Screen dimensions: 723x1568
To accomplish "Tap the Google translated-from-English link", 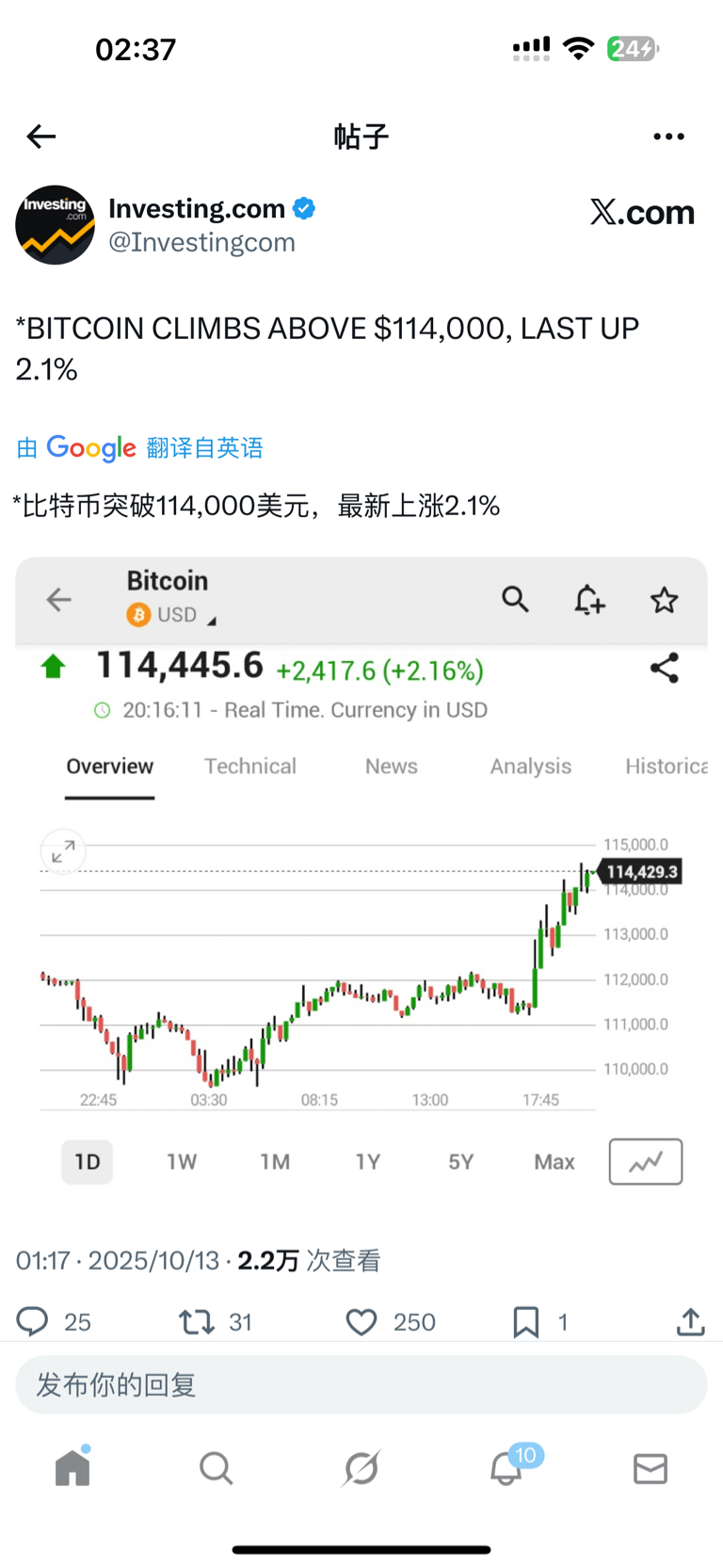I will pos(141,448).
